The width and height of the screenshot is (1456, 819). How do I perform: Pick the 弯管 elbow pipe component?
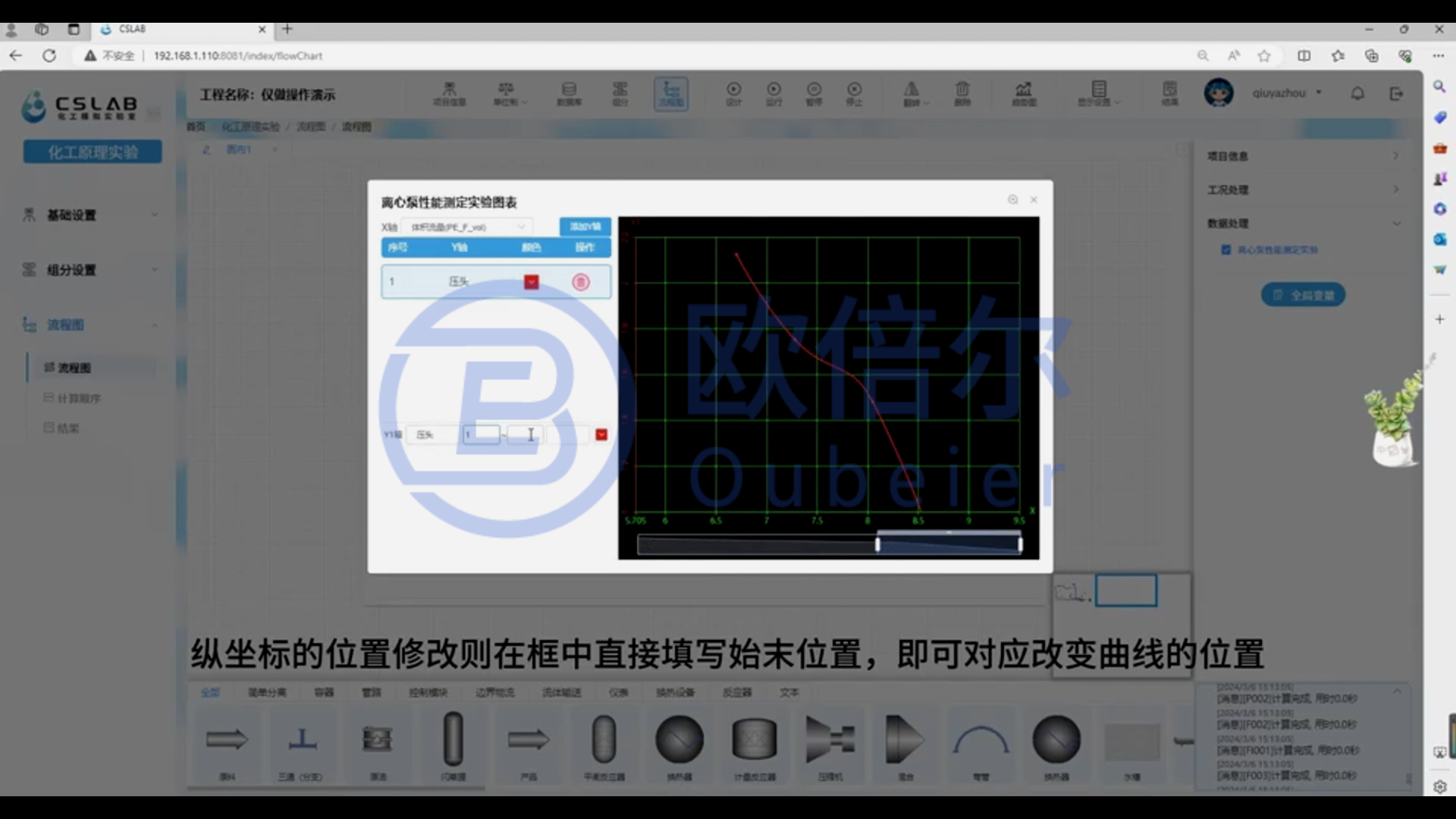coord(981,746)
